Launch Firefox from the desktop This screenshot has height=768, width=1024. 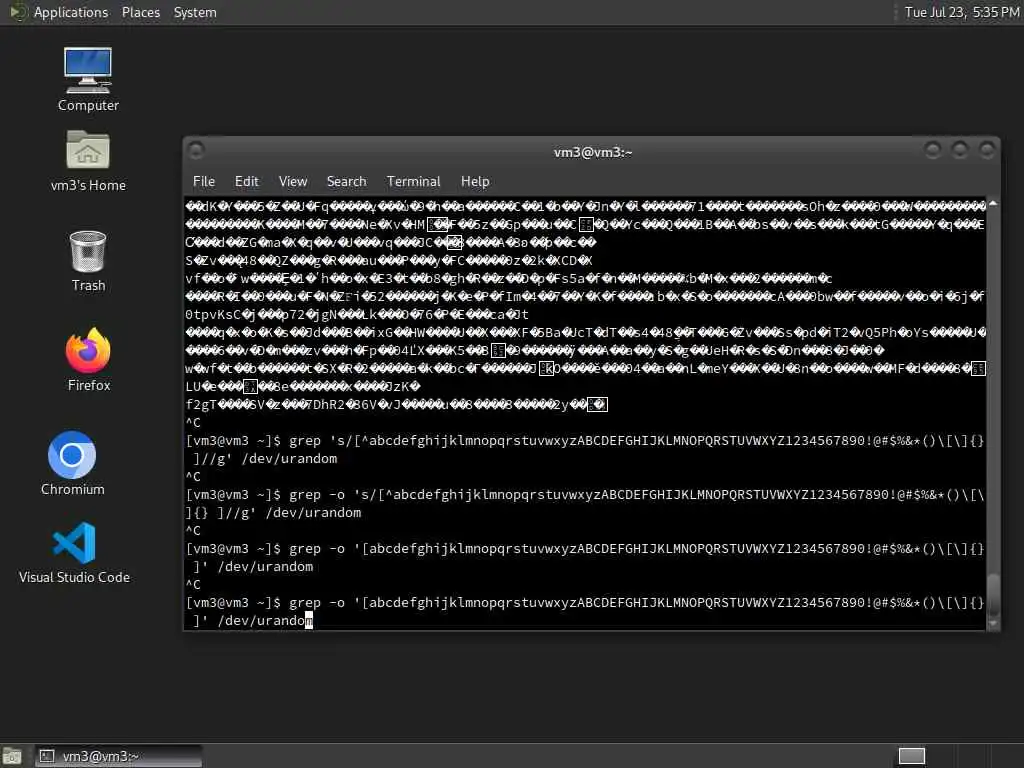pos(88,350)
